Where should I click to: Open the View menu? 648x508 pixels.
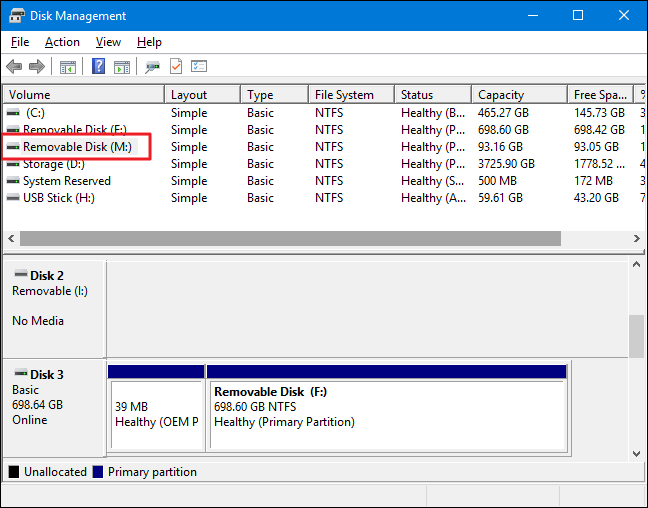click(108, 42)
